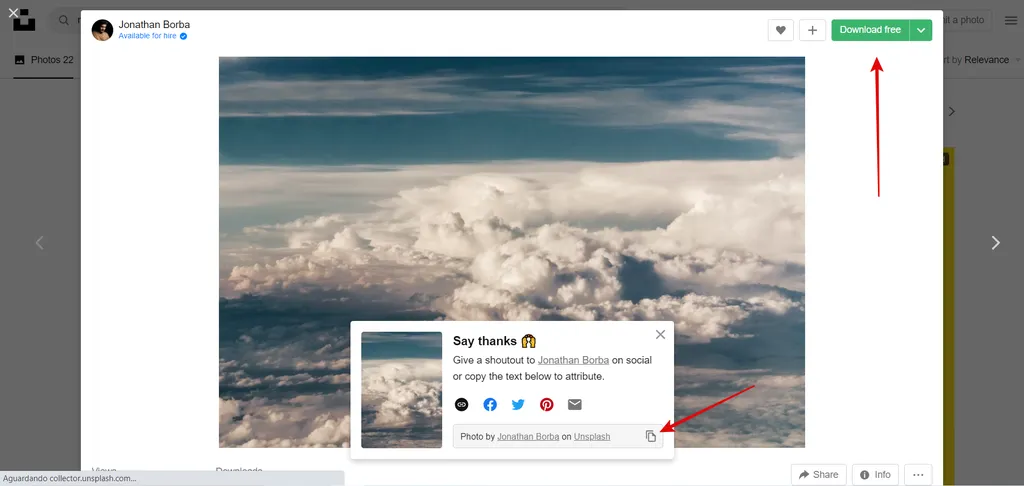Close the photo modal with the X icon
1024x486 pixels.
pyautogui.click(x=13, y=12)
